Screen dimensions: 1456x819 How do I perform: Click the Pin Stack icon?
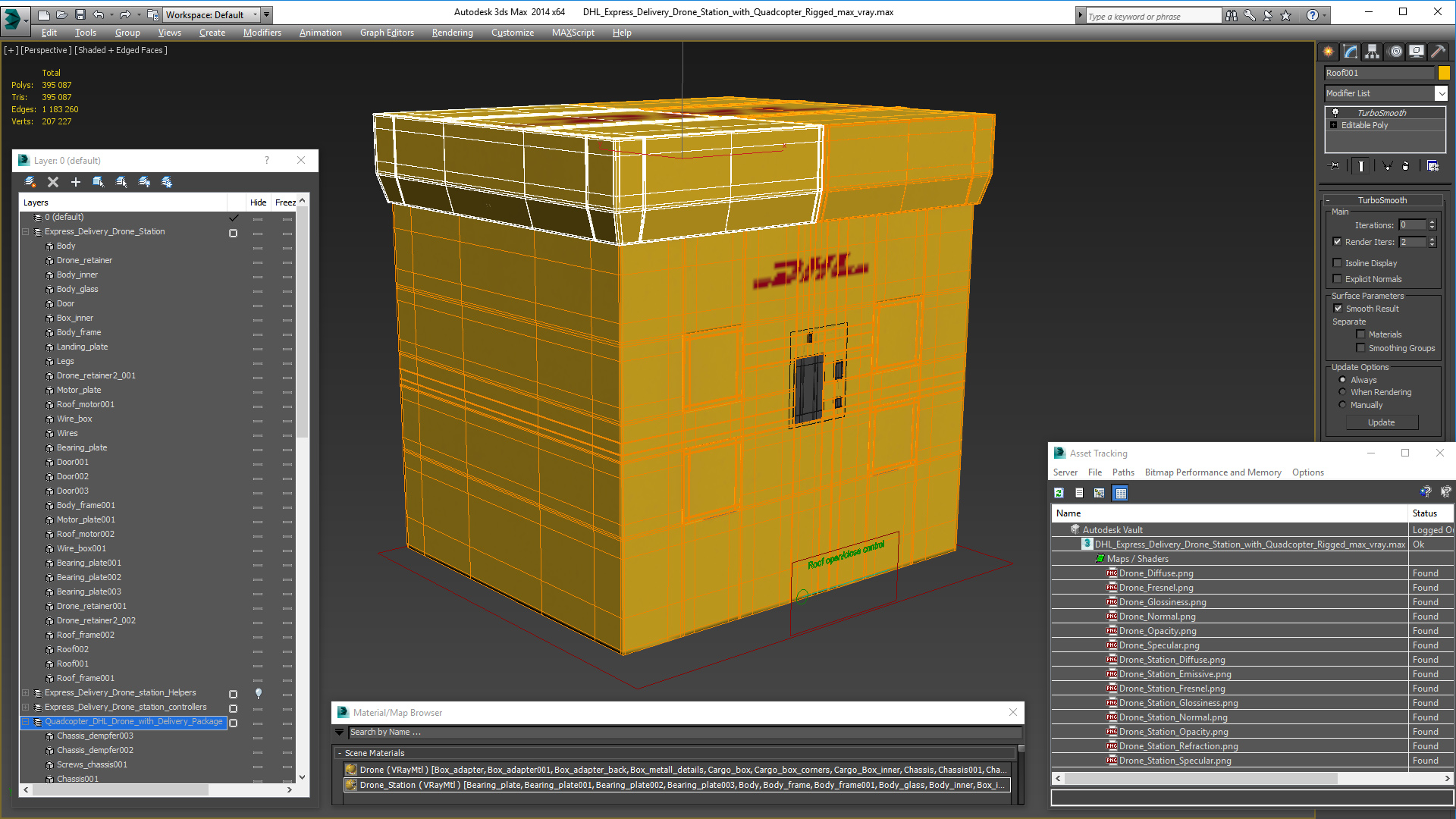1335,166
